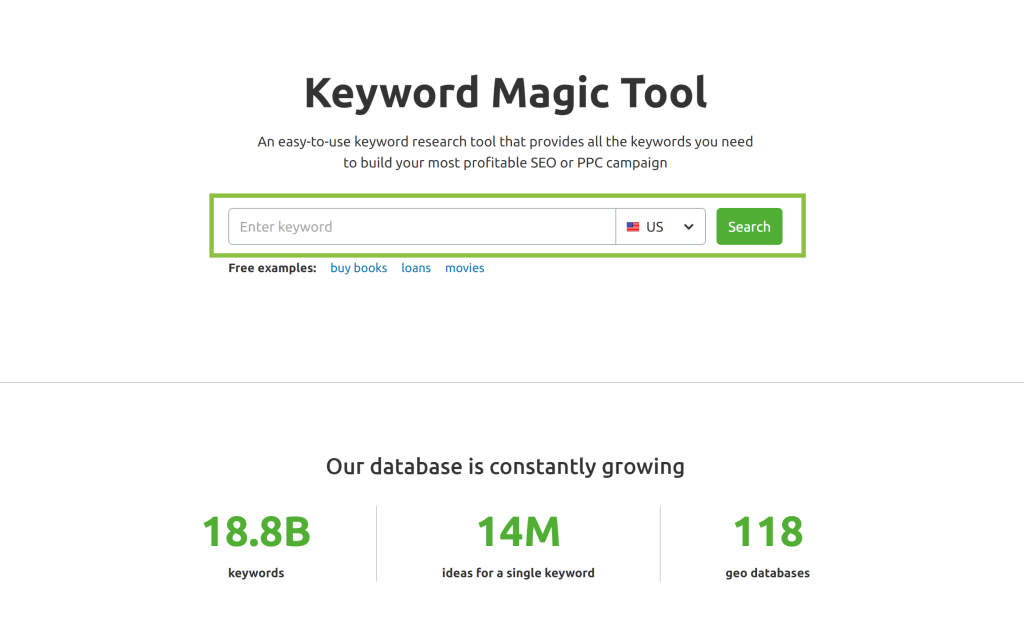Screen dimensions: 1024x626
Task: Click 'Our database is constantly growing' heading
Action: point(505,466)
